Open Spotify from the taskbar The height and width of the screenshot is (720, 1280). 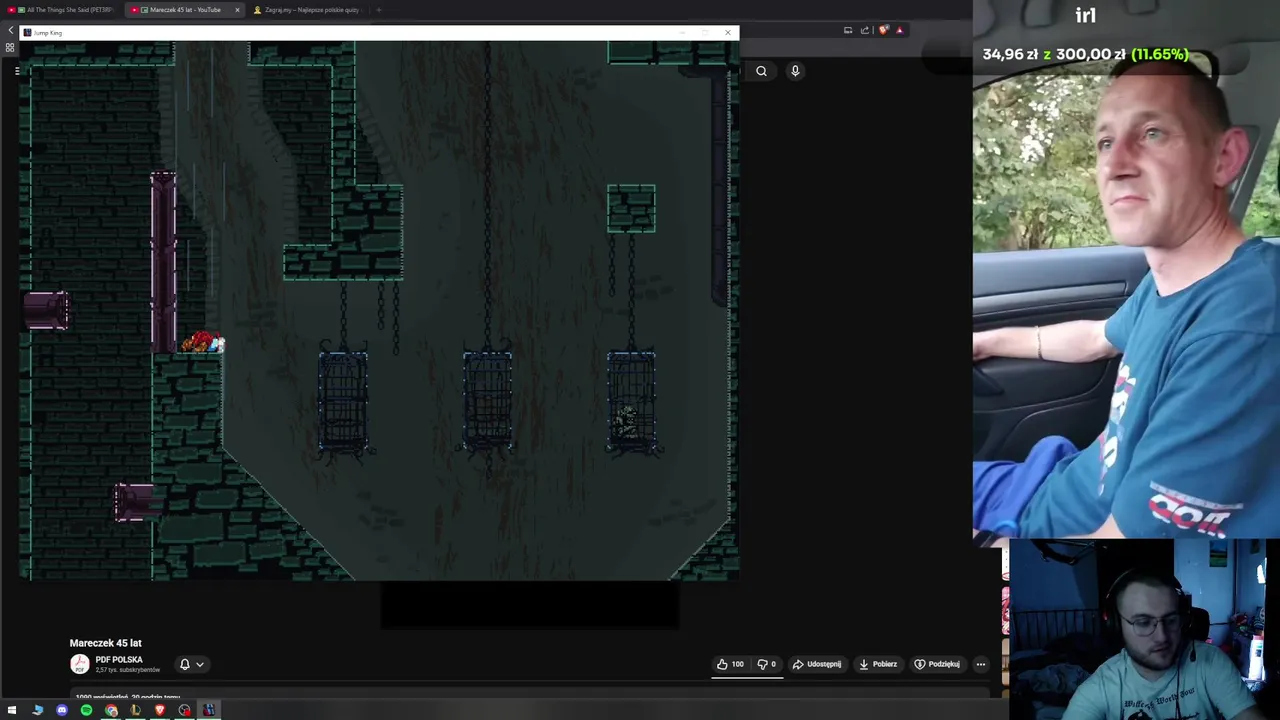(x=86, y=710)
